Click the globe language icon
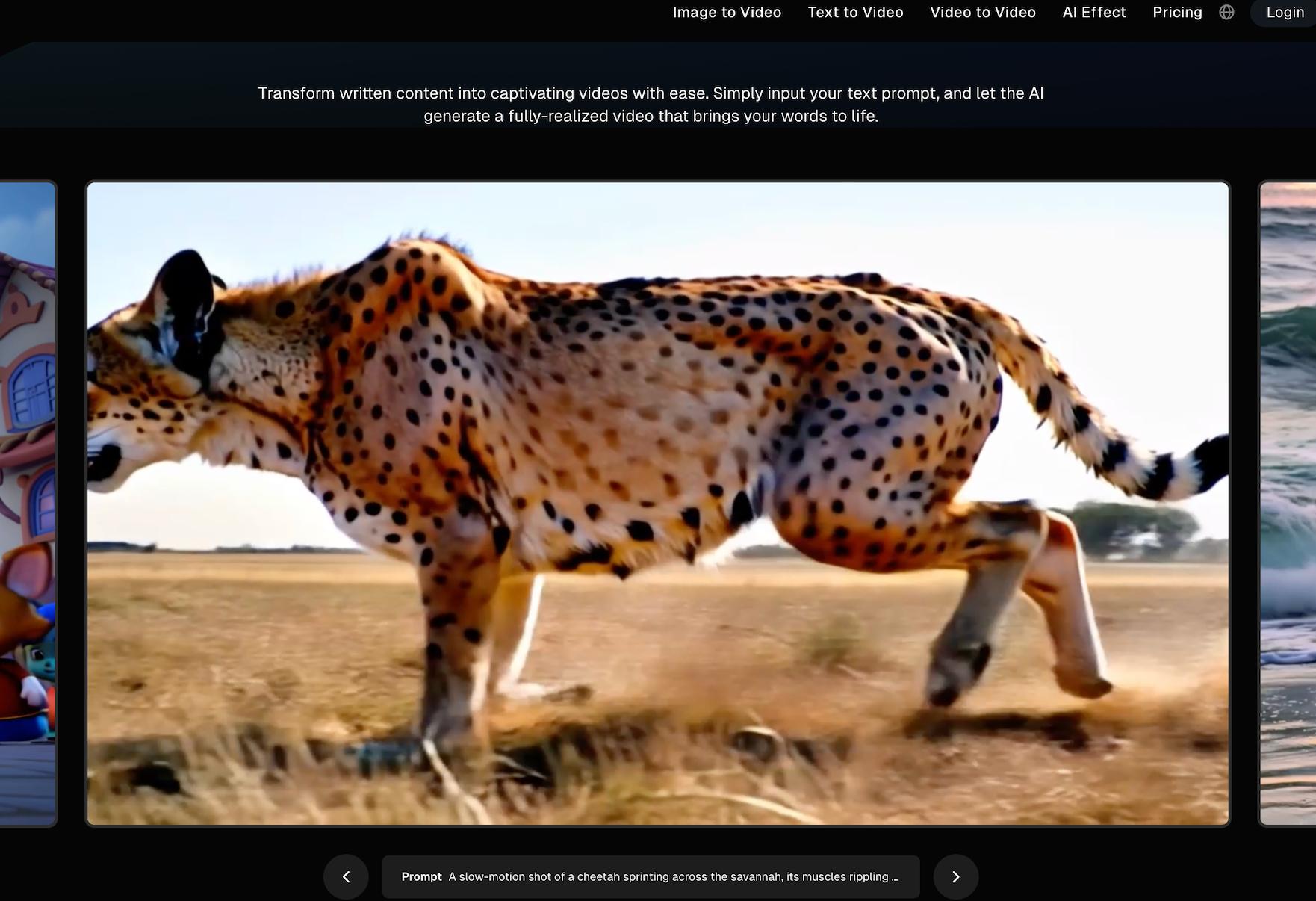Screen dimensions: 1316x901 click(1226, 13)
